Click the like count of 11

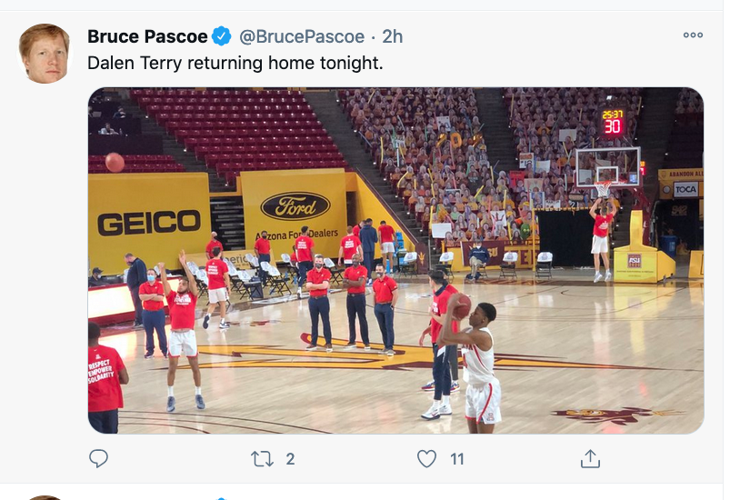click(x=457, y=459)
